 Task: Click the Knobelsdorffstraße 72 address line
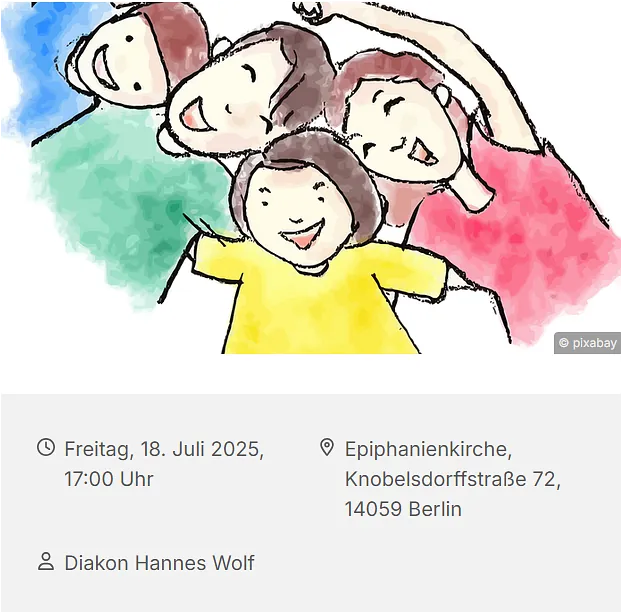(453, 479)
